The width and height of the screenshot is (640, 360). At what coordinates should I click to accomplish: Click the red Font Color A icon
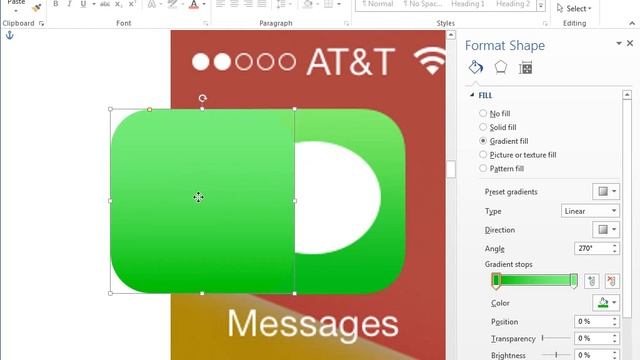point(194,4)
